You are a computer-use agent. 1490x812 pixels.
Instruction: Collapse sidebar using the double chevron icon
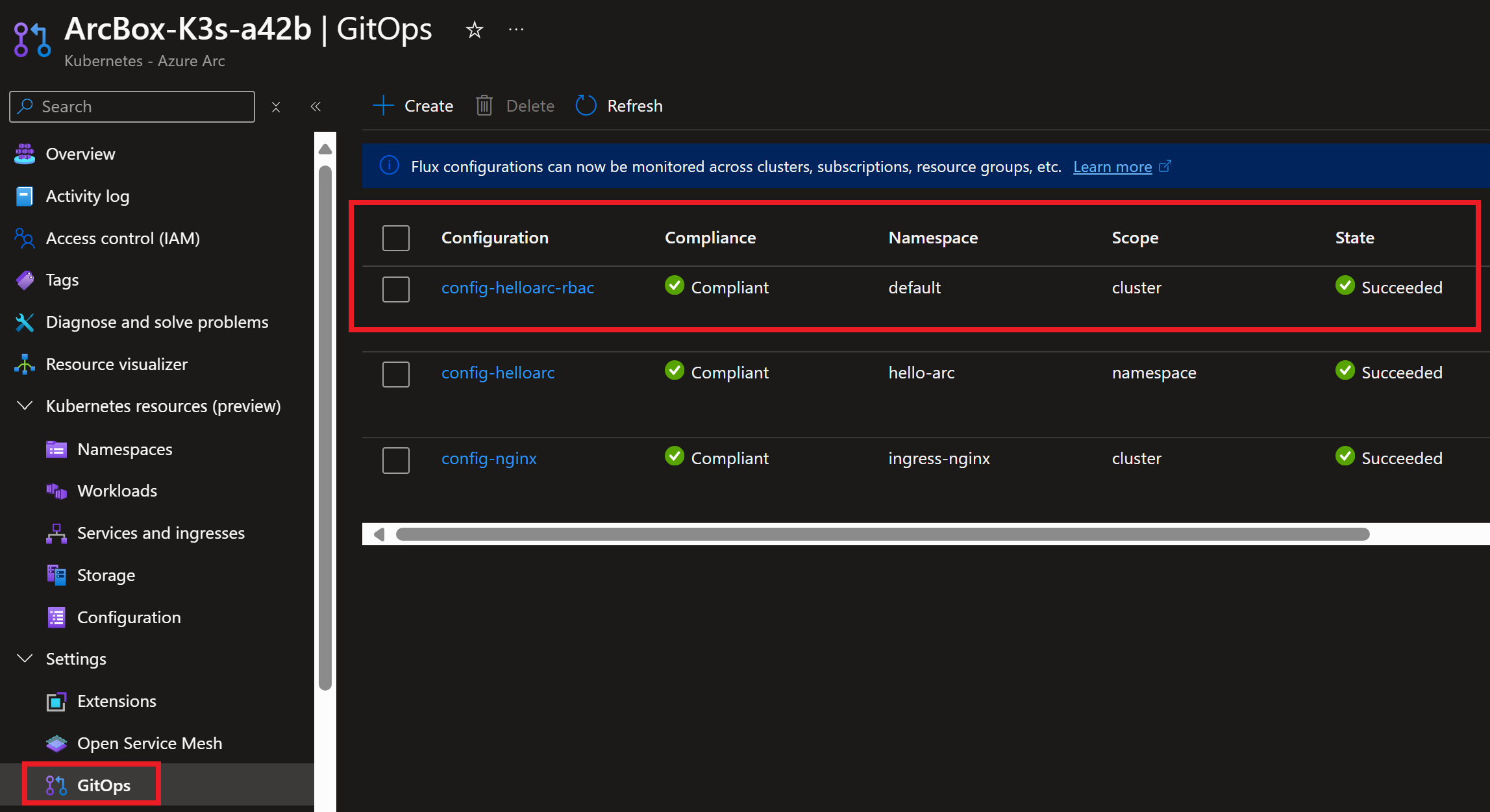(316, 106)
